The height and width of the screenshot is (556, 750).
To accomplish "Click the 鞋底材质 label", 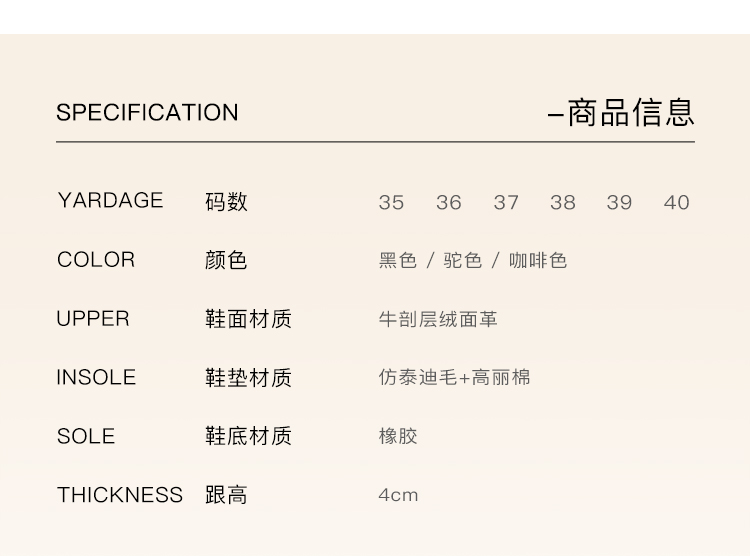I will (x=248, y=436).
